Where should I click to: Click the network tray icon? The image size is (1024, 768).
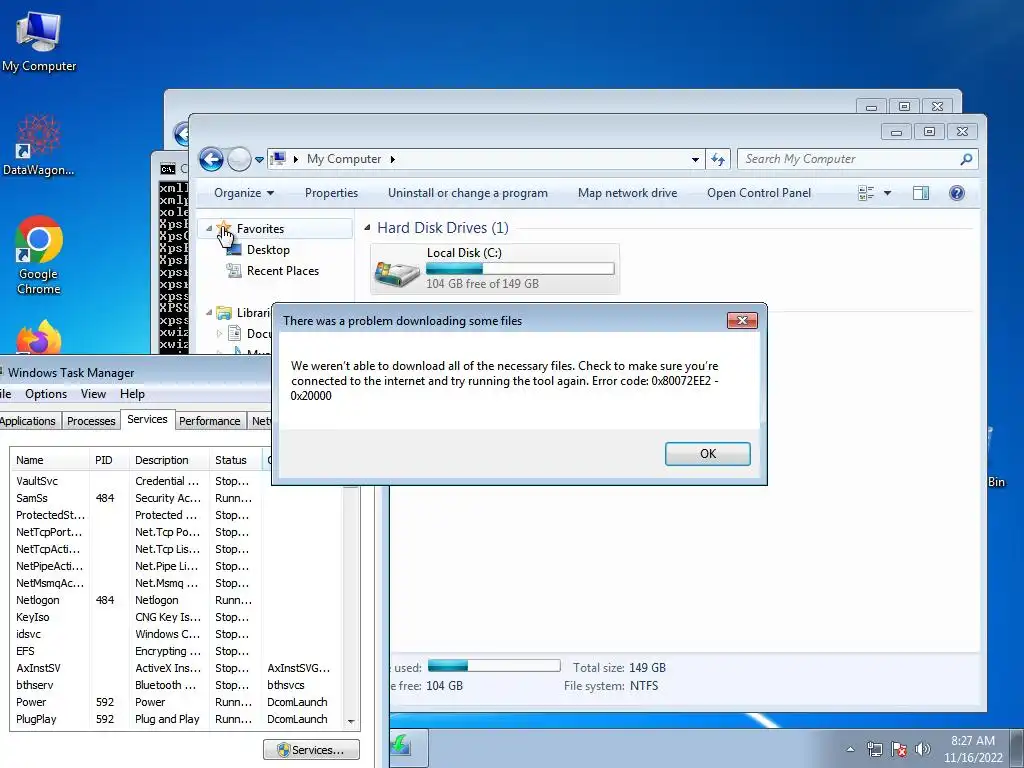(874, 749)
